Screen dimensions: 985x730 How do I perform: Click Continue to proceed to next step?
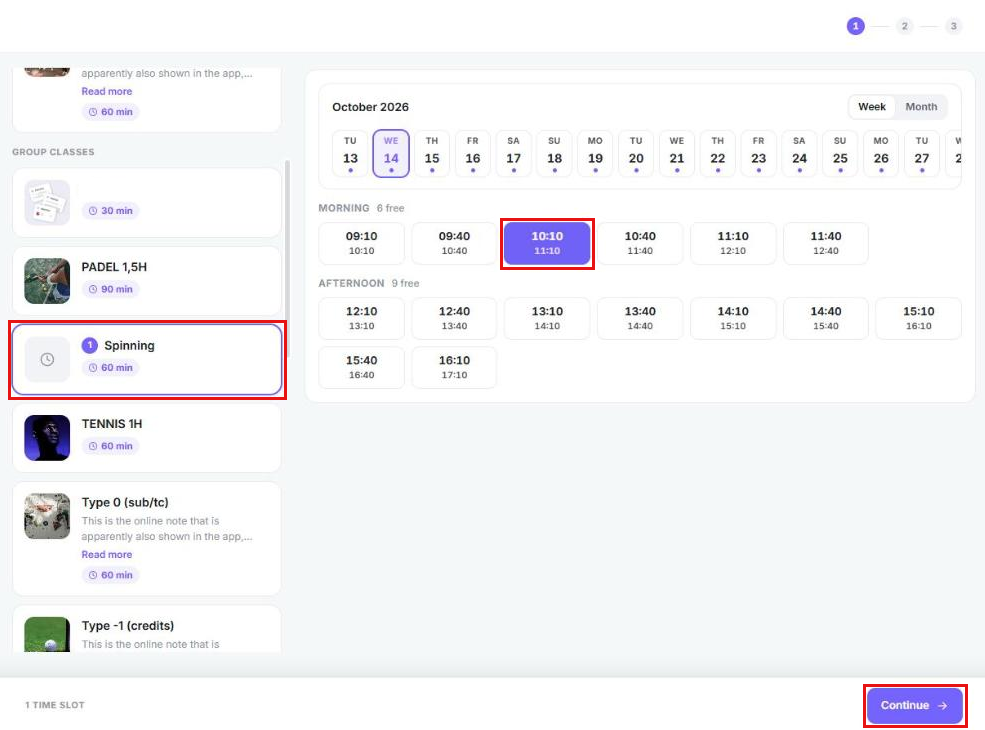coord(914,705)
